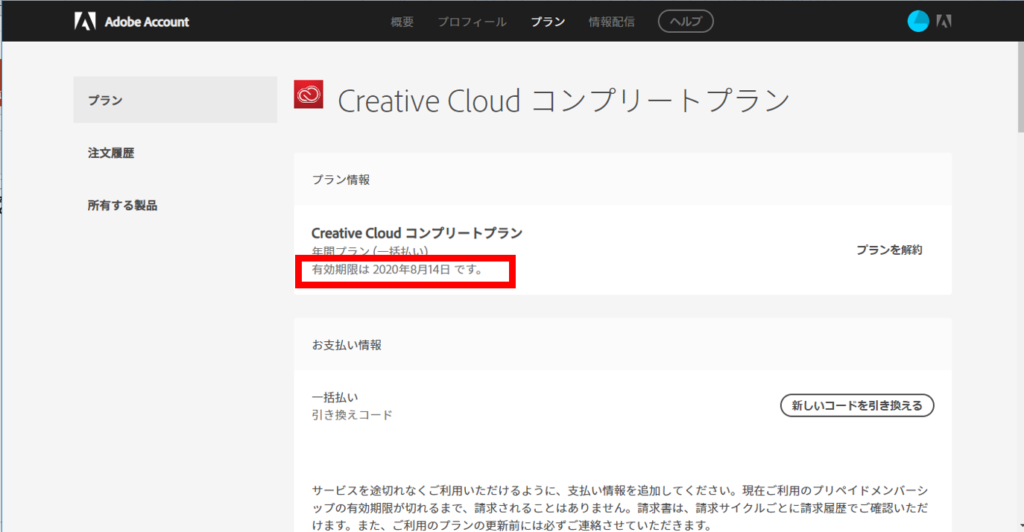
Task: Select the プラン tab in header
Action: (x=547, y=22)
